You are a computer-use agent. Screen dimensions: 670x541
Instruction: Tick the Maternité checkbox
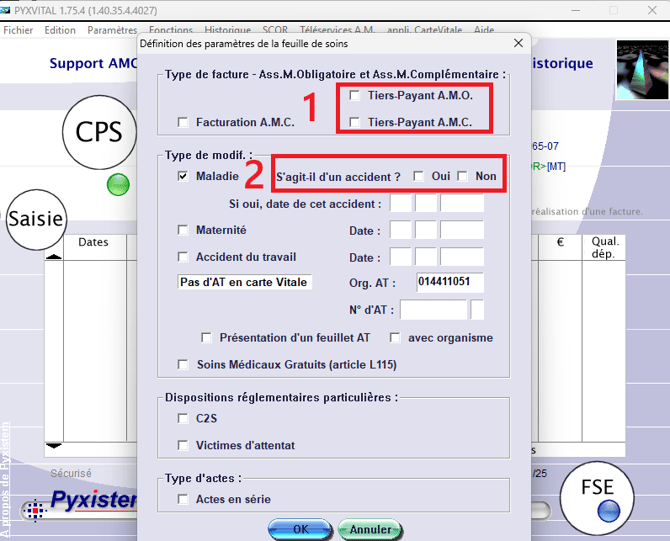(x=182, y=230)
